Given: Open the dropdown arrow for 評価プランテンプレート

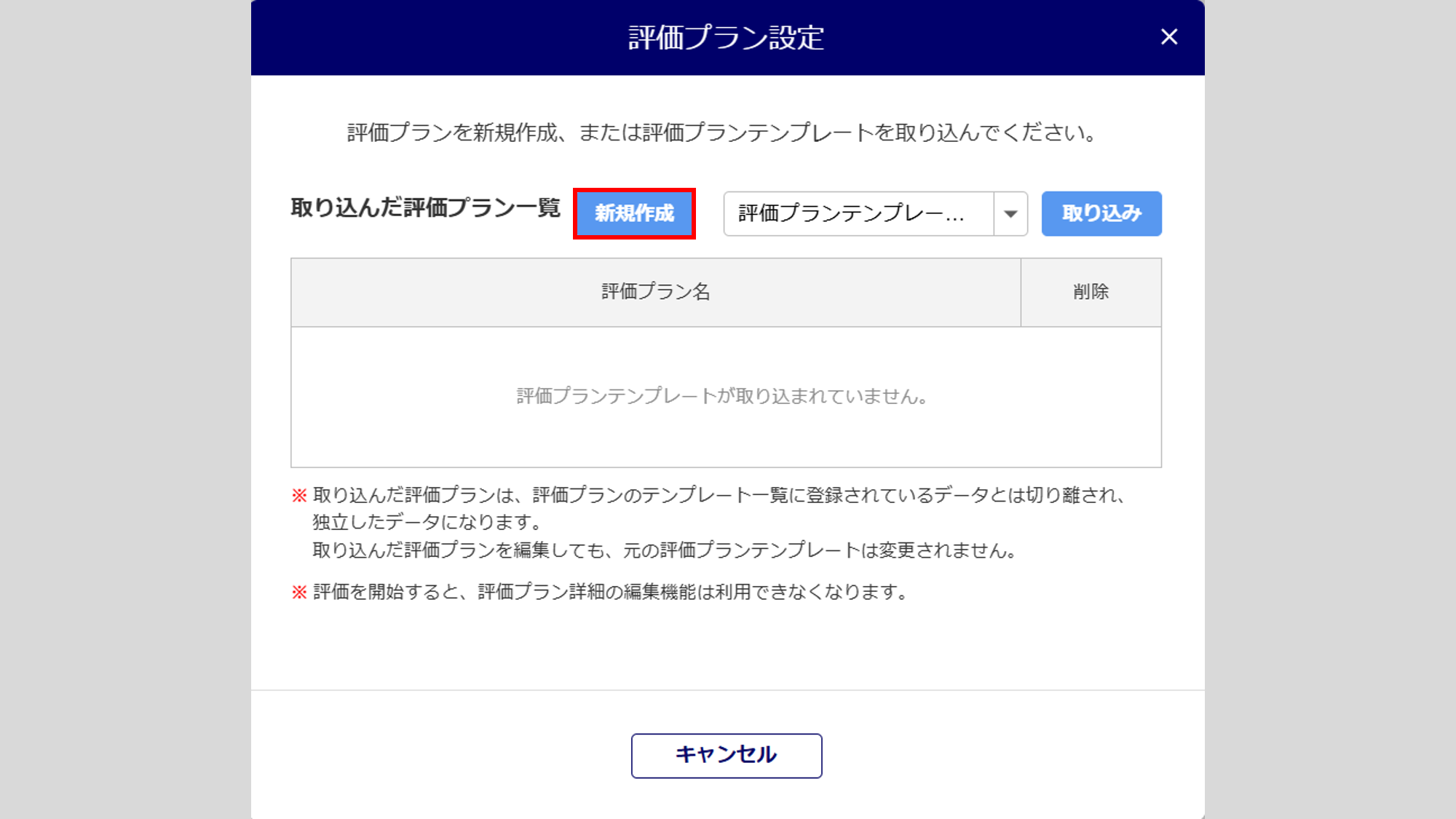Looking at the screenshot, I should [1010, 213].
